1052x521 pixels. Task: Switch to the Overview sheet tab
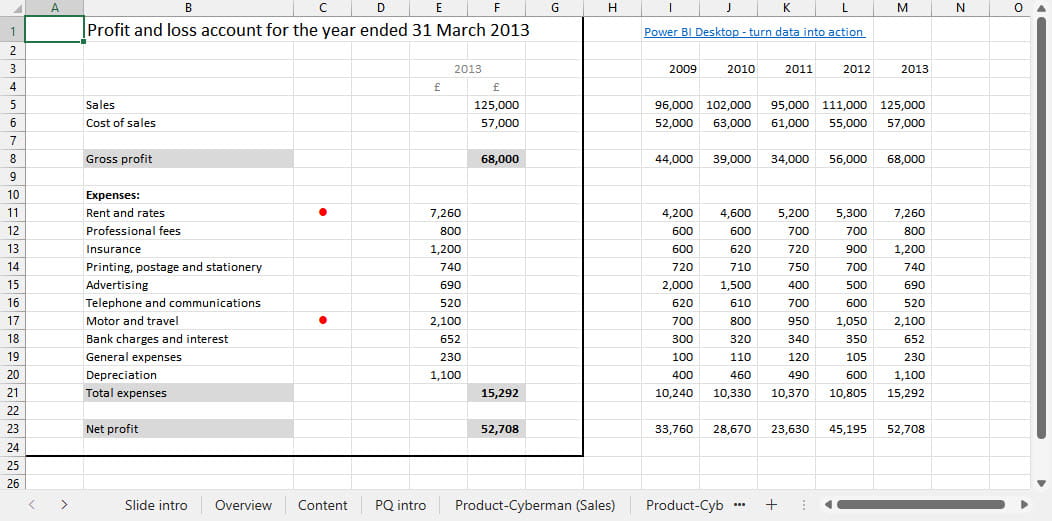[x=243, y=505]
